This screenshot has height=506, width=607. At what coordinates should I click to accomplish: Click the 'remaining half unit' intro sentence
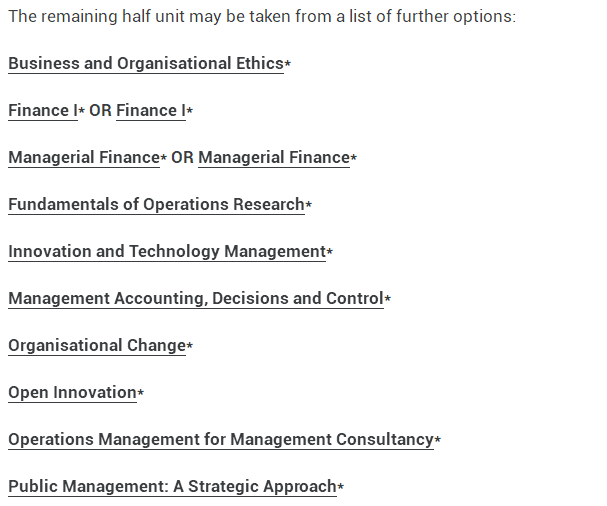click(x=262, y=17)
